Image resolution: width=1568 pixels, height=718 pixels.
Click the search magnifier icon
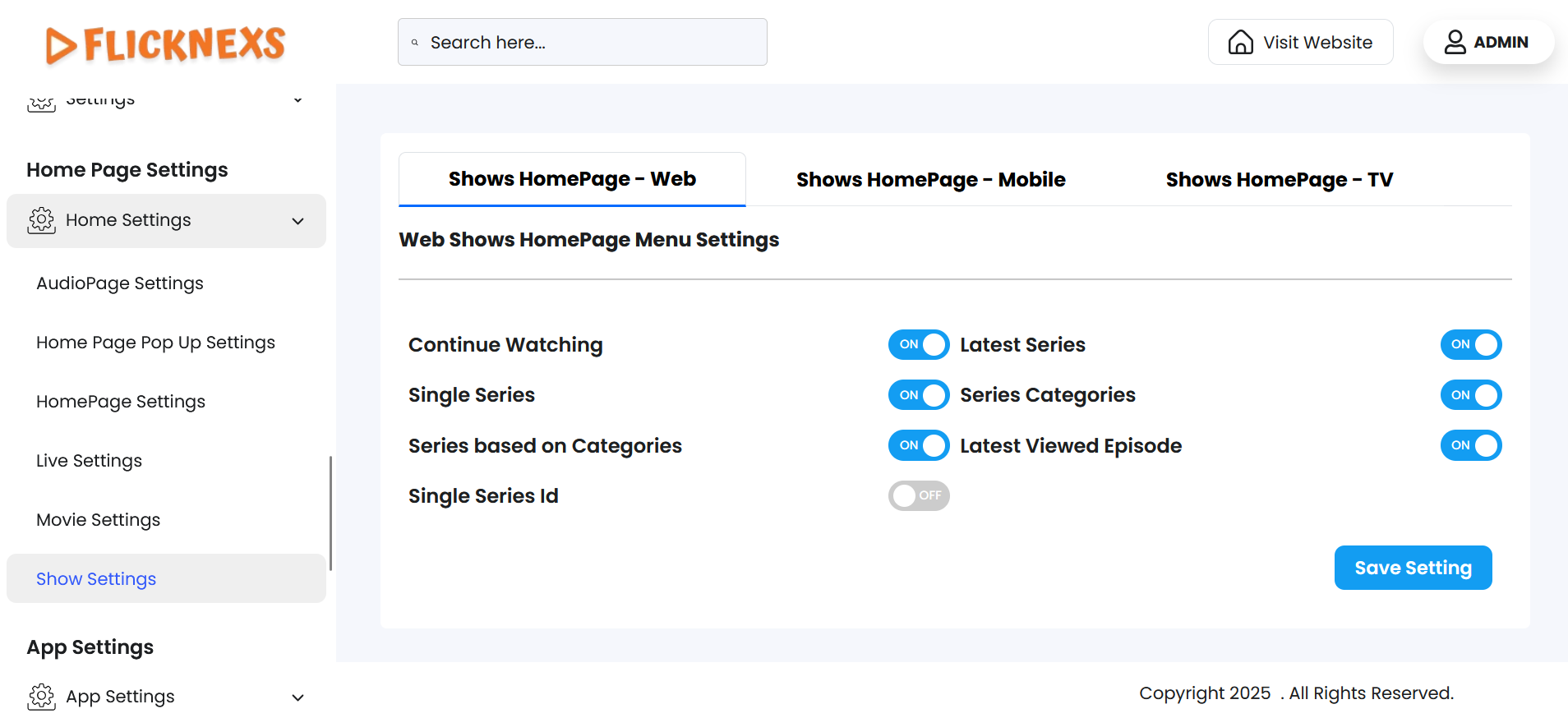coord(415,43)
